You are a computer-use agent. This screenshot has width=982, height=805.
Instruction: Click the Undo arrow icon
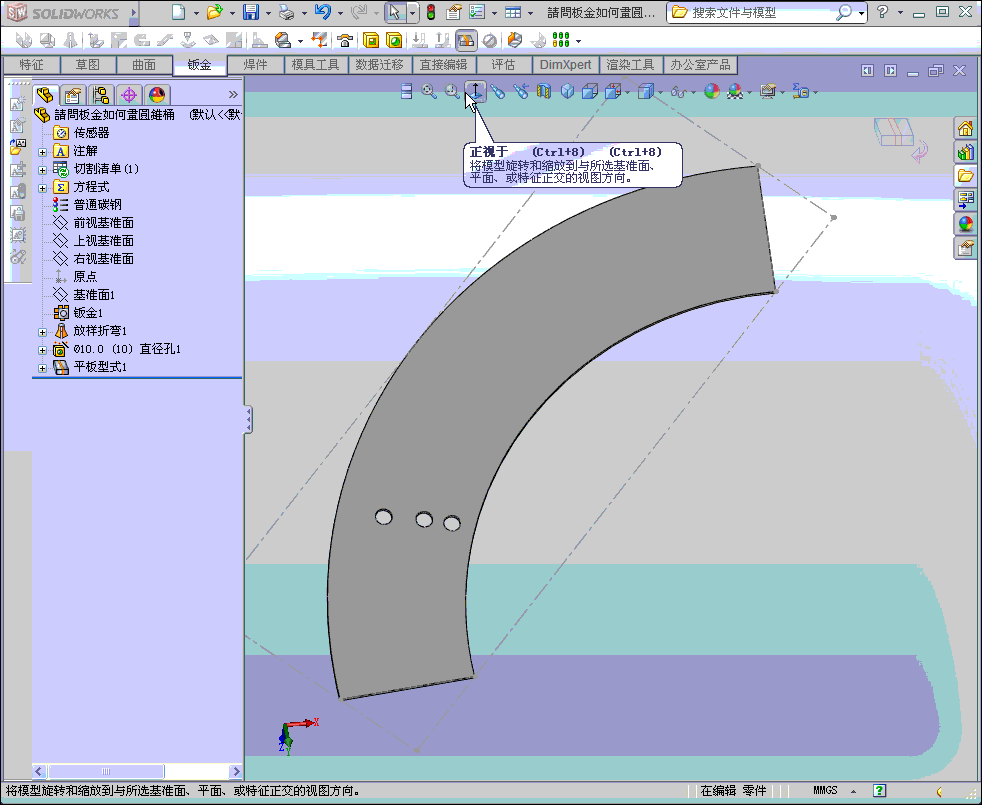pos(323,12)
